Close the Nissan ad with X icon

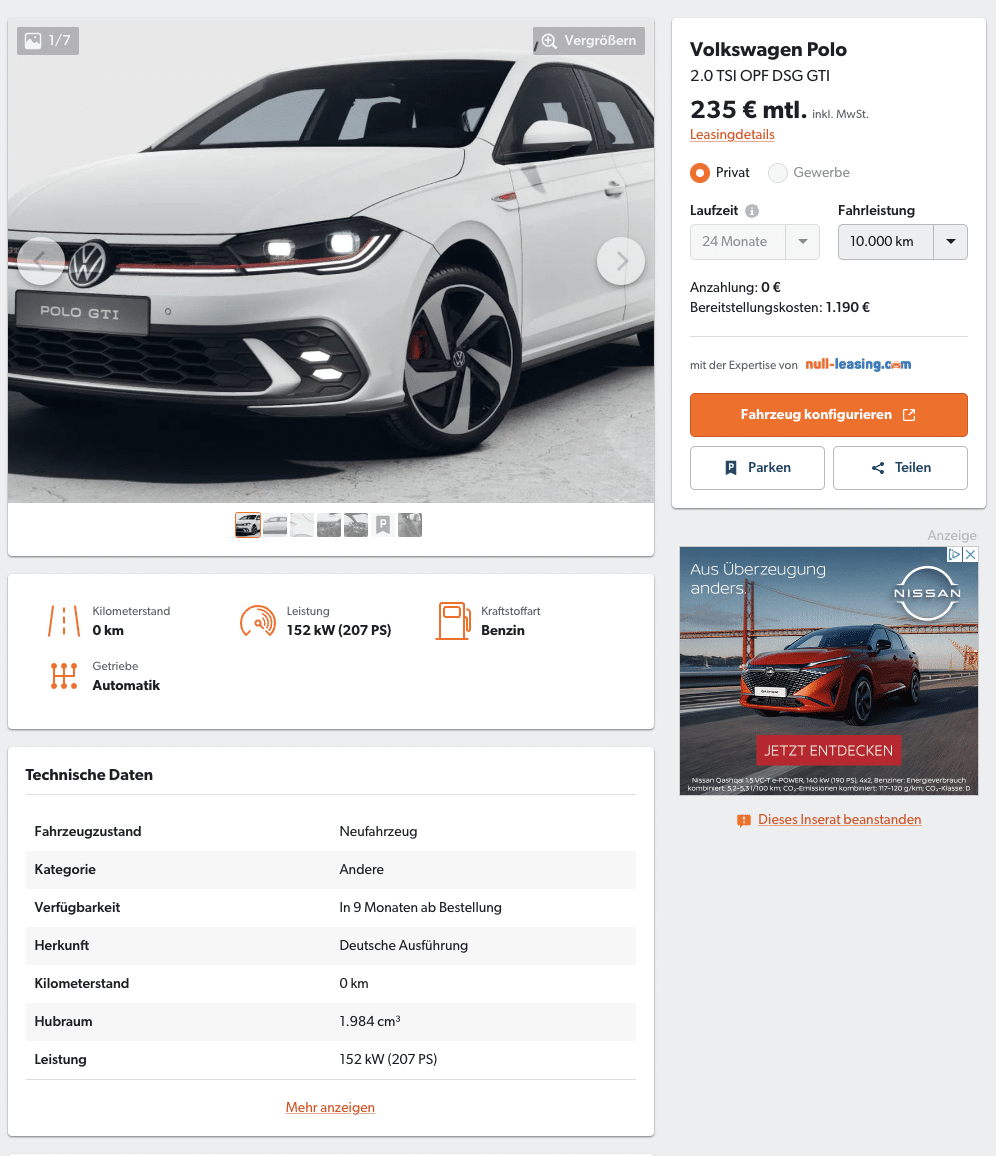971,554
